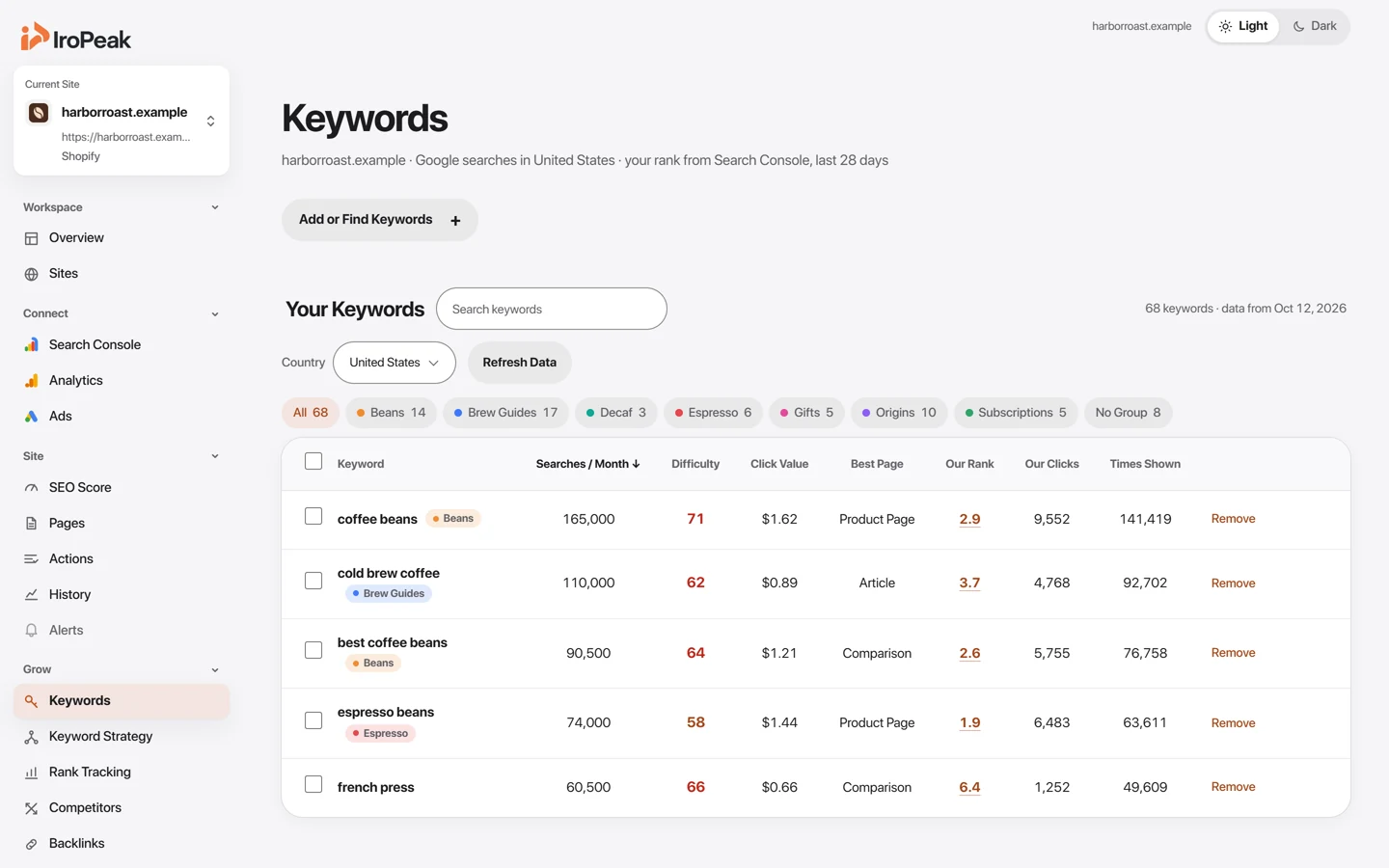Image resolution: width=1389 pixels, height=868 pixels.
Task: Sort by Searches / Month column
Action: (x=587, y=464)
